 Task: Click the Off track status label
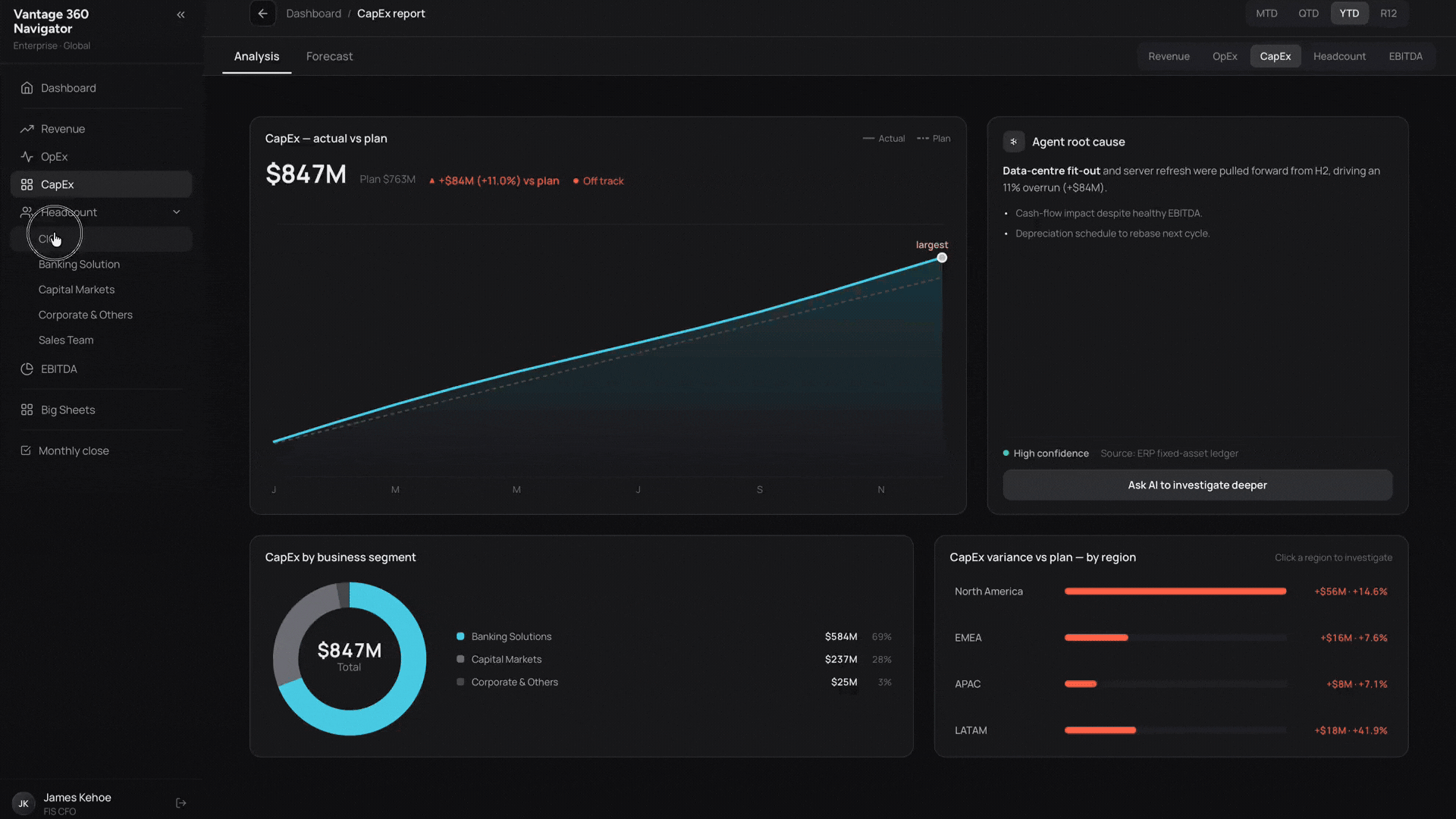[598, 181]
